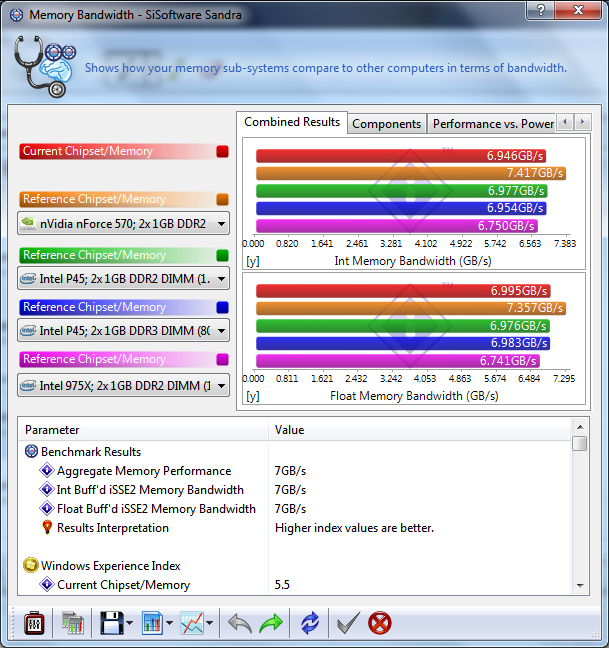Click the Float Memory Bandwidth [y] axis toggle
Viewport: 609px width, 648px height.
252,396
